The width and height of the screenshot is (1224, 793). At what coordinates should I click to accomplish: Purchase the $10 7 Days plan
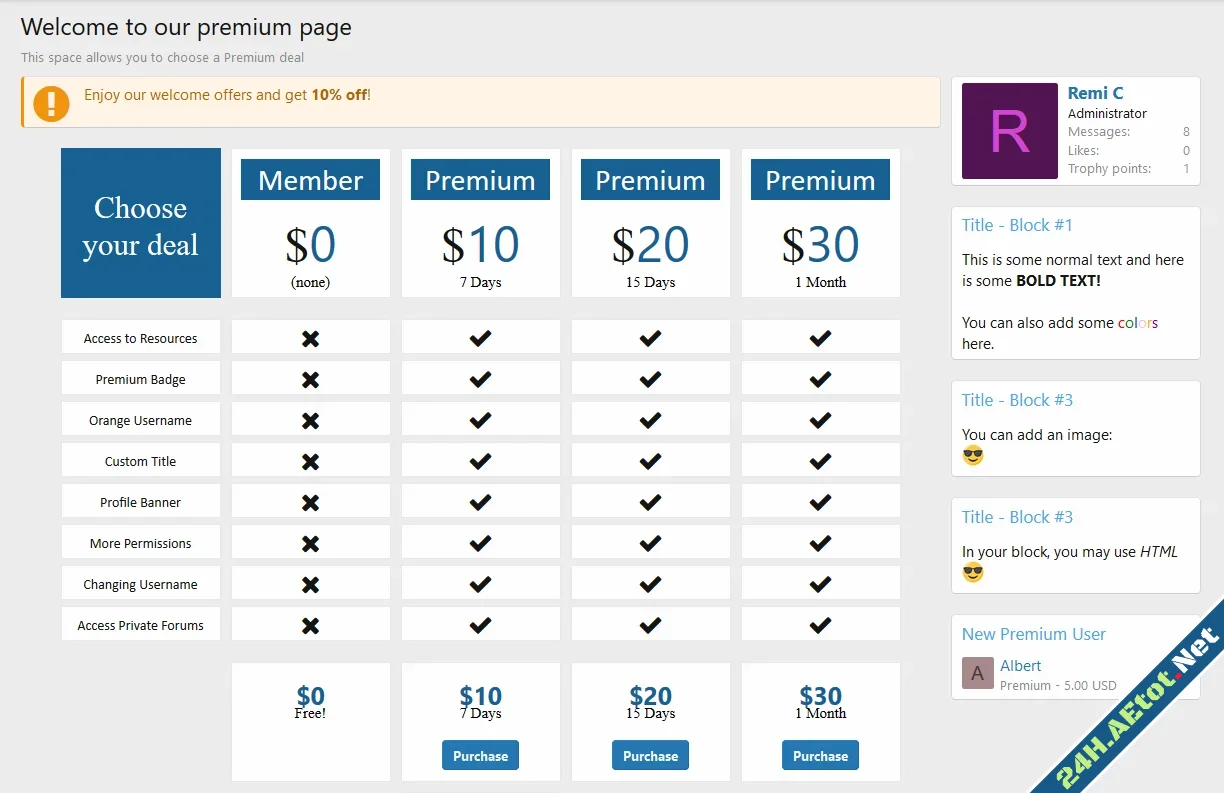click(x=480, y=755)
